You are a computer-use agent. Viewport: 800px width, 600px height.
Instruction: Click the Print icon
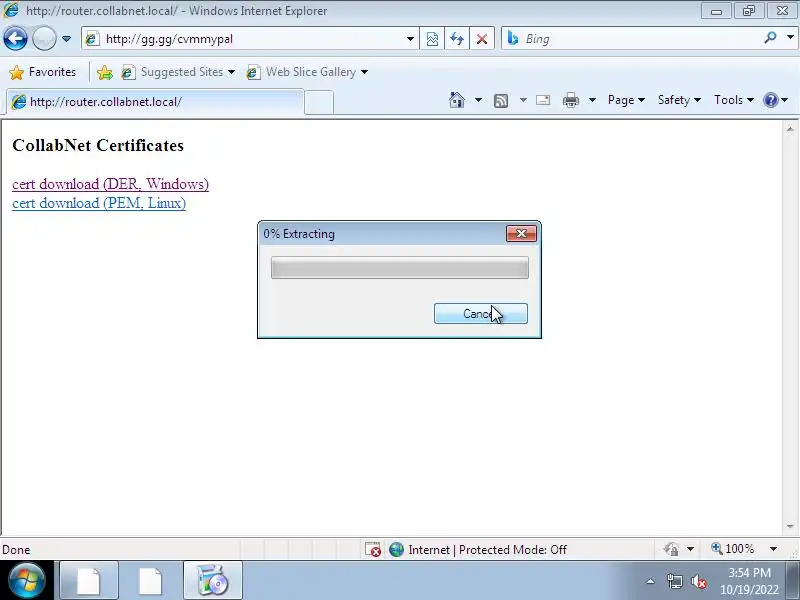click(570, 100)
